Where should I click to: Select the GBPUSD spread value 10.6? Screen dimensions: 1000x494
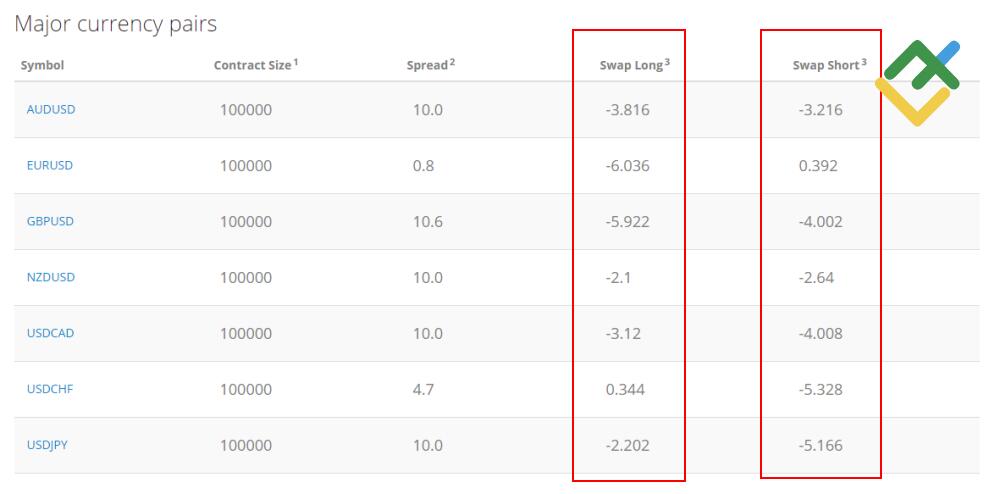428,222
